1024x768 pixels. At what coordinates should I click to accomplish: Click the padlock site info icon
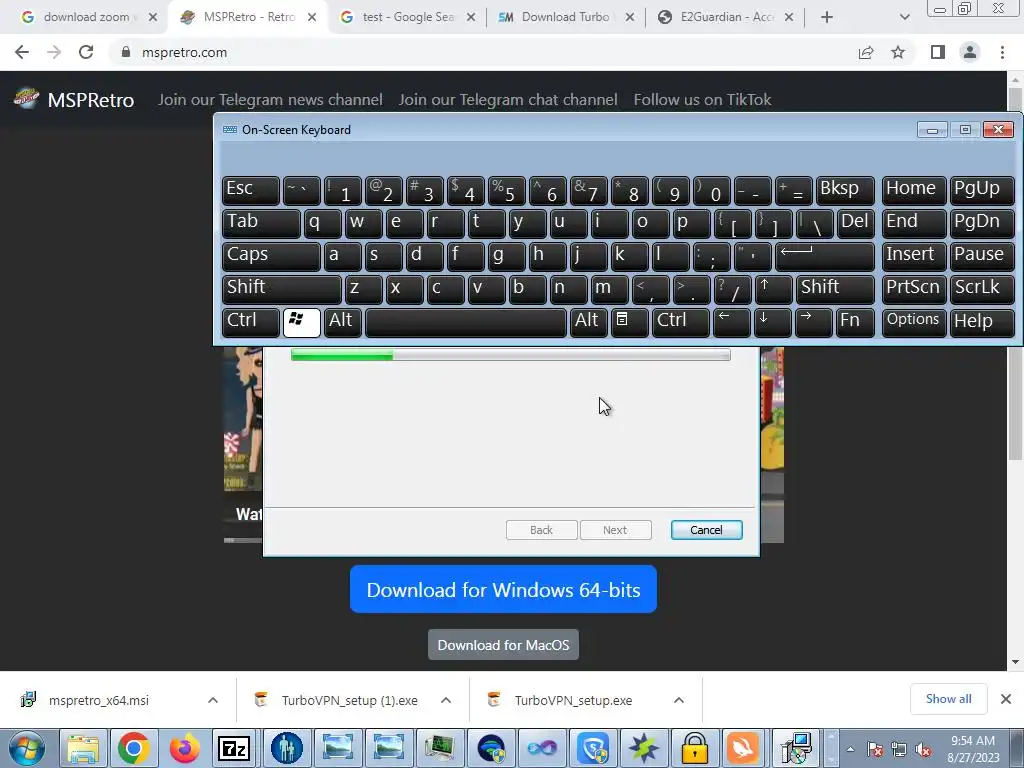[125, 52]
